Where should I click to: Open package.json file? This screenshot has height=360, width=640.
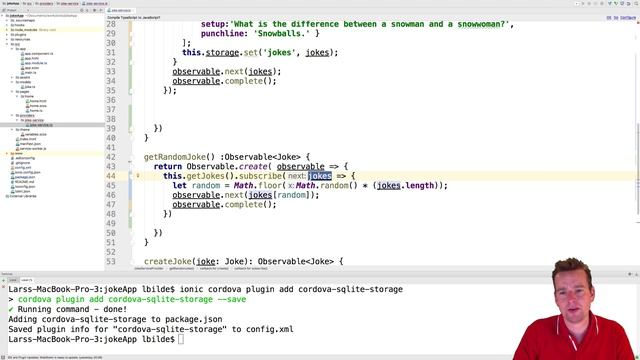pos(23,177)
